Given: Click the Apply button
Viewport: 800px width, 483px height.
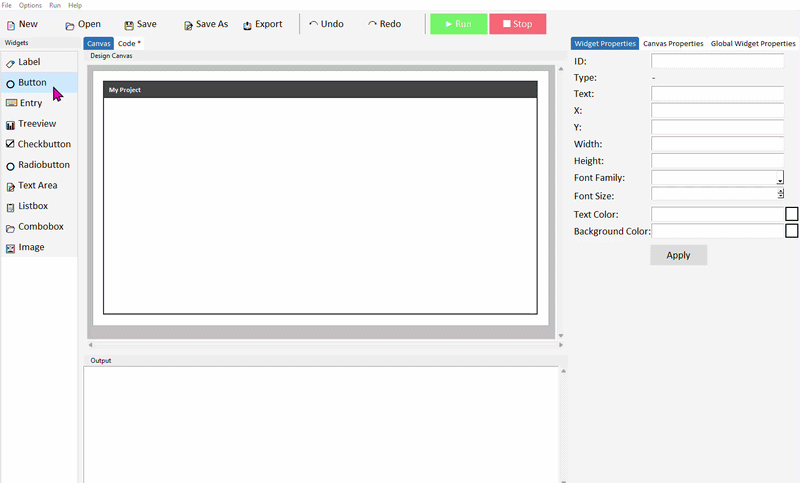Looking at the screenshot, I should click(679, 255).
